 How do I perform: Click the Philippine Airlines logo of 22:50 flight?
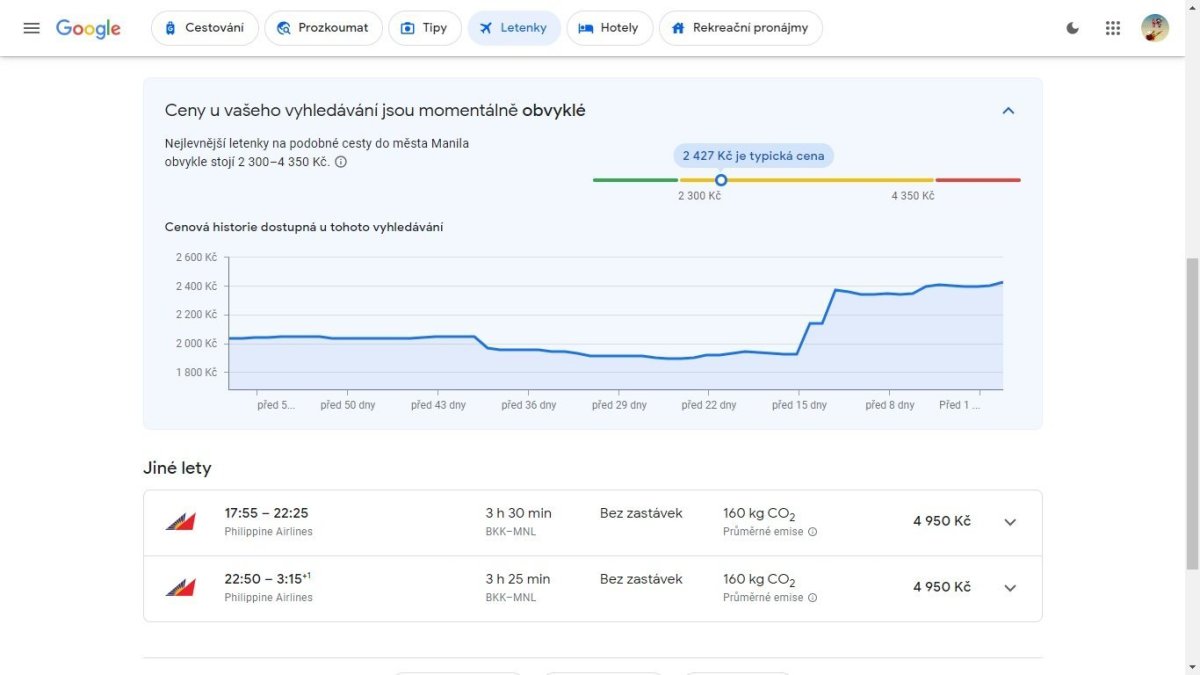181,587
